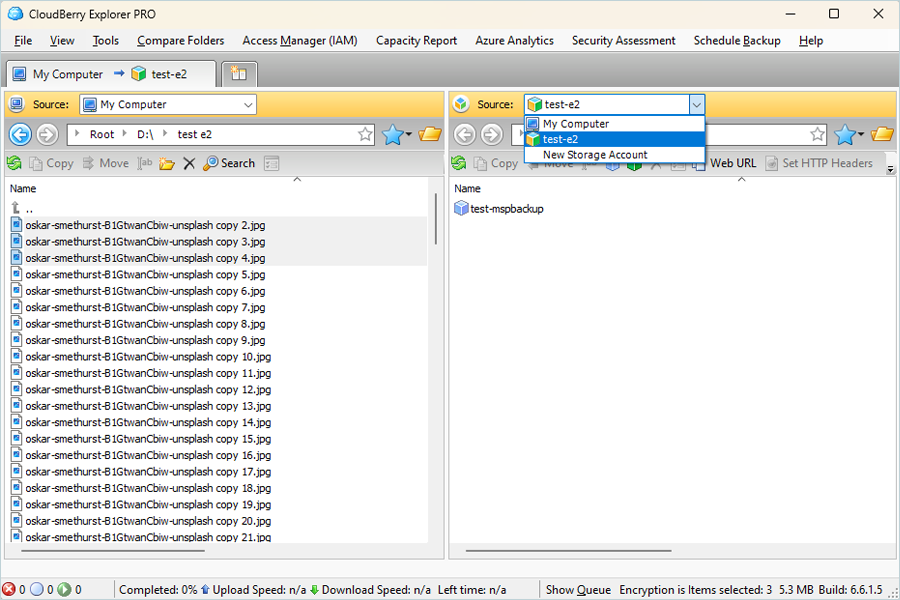Click D:\ in left breadcrumb path

tap(145, 134)
